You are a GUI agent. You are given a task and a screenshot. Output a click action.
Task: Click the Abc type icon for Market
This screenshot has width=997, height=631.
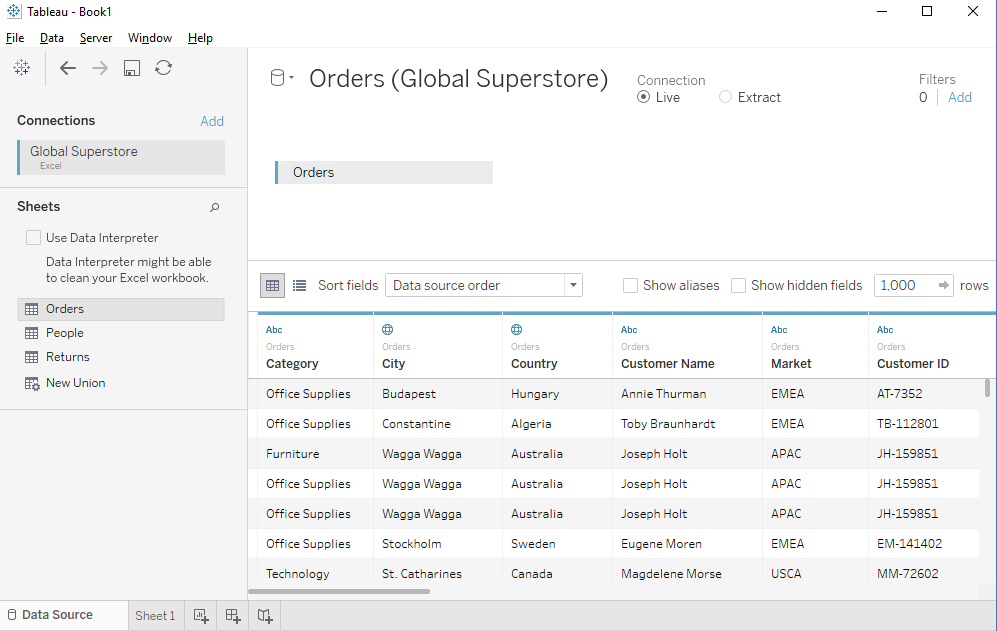[779, 329]
